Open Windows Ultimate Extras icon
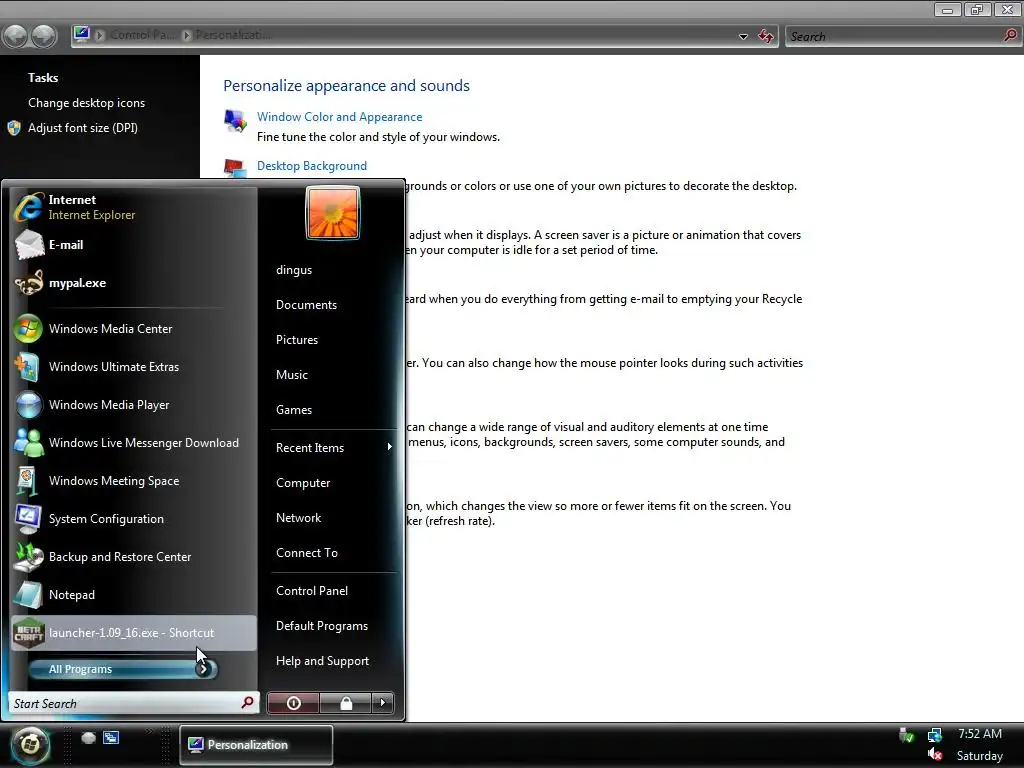 click(29, 366)
